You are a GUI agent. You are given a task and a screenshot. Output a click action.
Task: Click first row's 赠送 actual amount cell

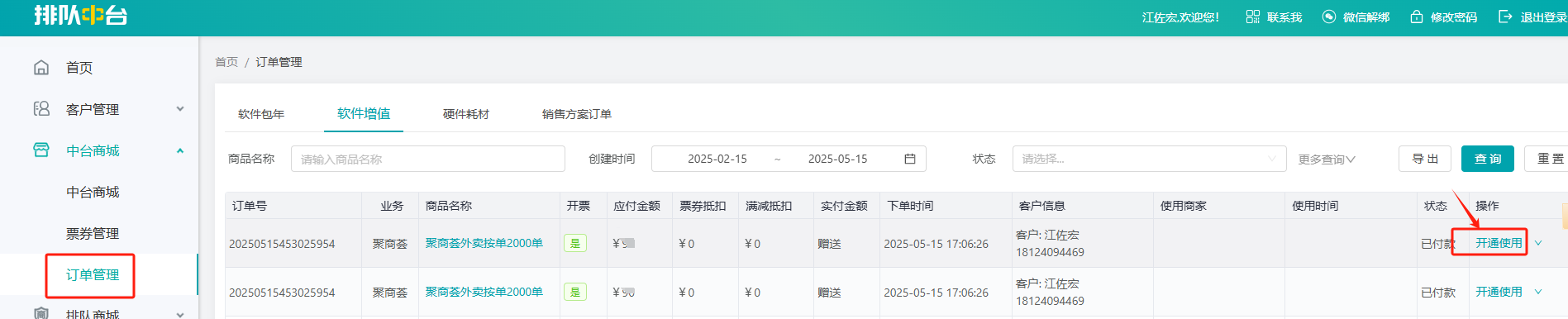click(829, 244)
